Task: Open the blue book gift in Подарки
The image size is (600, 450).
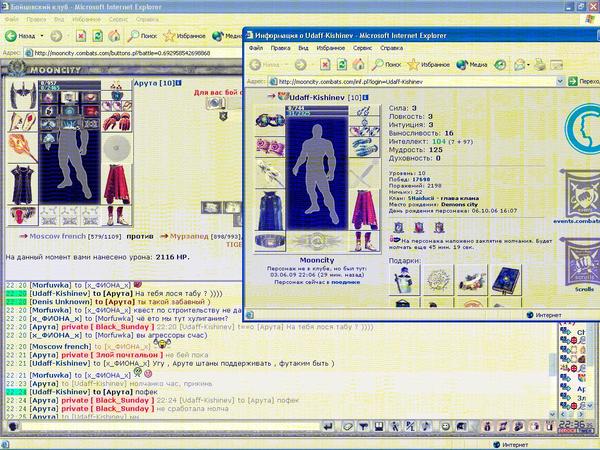Action: tap(505, 280)
